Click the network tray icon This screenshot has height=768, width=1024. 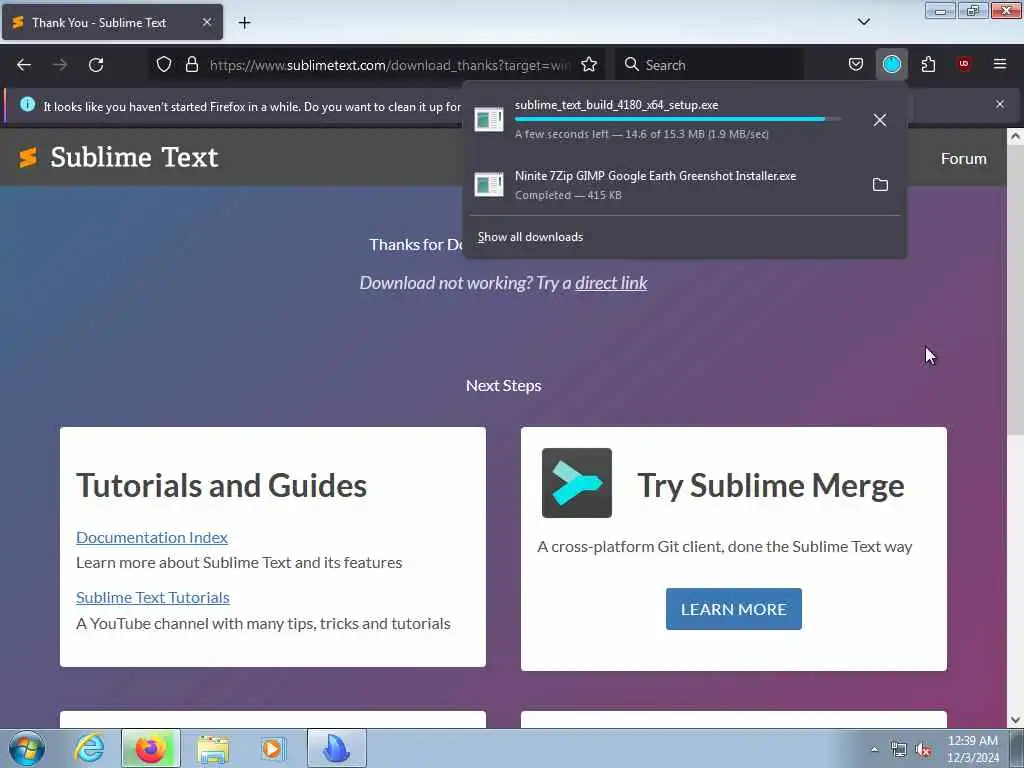(899, 750)
